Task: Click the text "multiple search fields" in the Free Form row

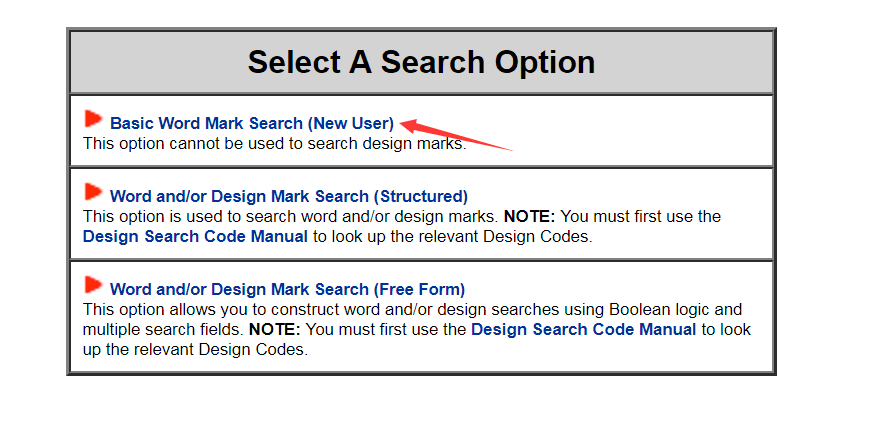Action: click(x=163, y=329)
